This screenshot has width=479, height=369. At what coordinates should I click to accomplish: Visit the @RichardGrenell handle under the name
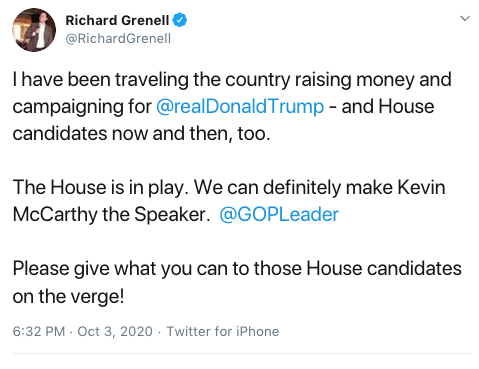tap(118, 38)
